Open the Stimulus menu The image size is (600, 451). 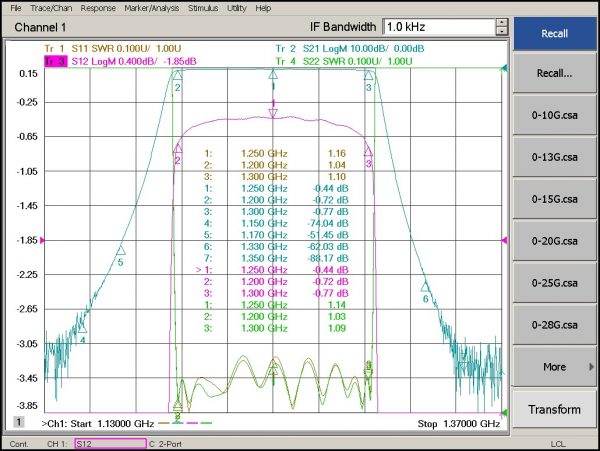pyautogui.click(x=203, y=8)
